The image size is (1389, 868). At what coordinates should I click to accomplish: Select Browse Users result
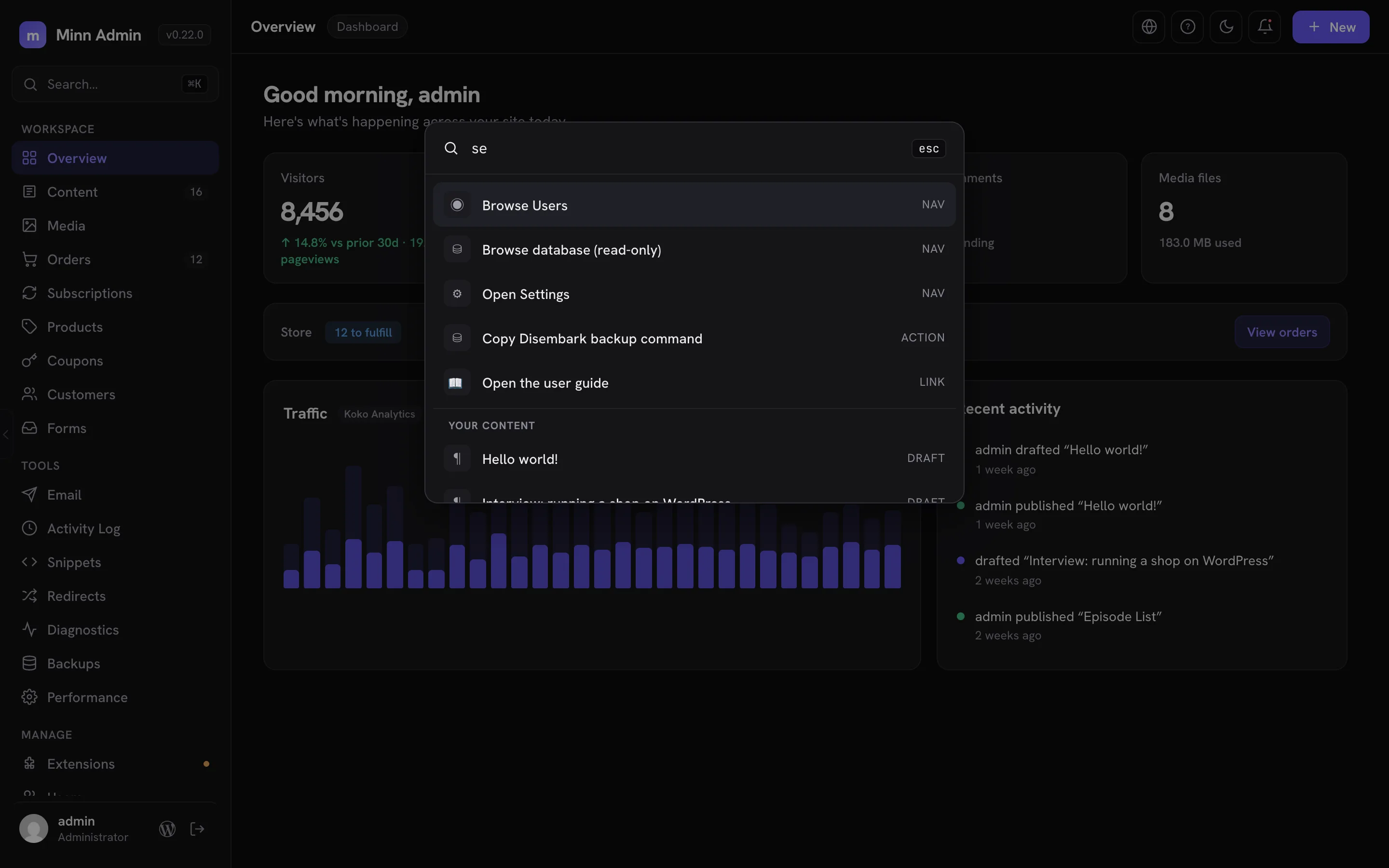point(694,205)
